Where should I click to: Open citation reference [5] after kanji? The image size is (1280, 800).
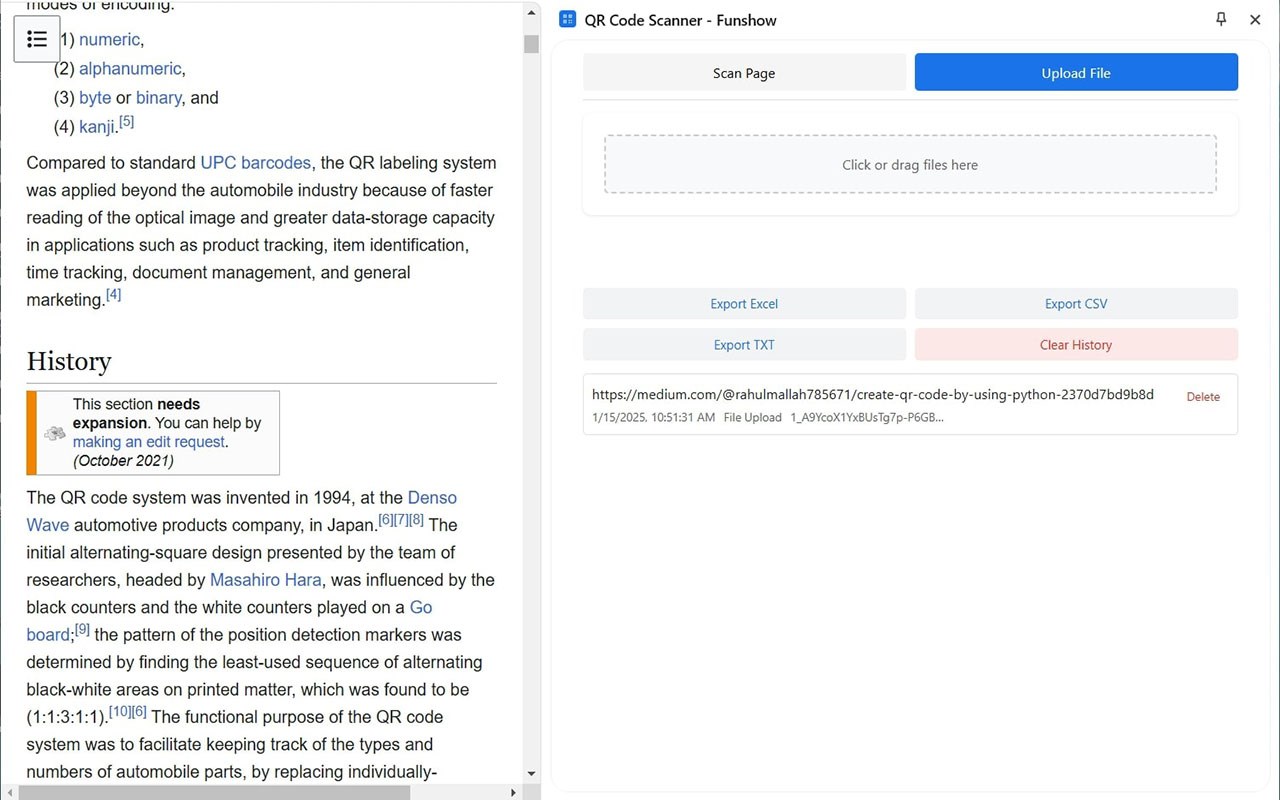[x=126, y=122]
